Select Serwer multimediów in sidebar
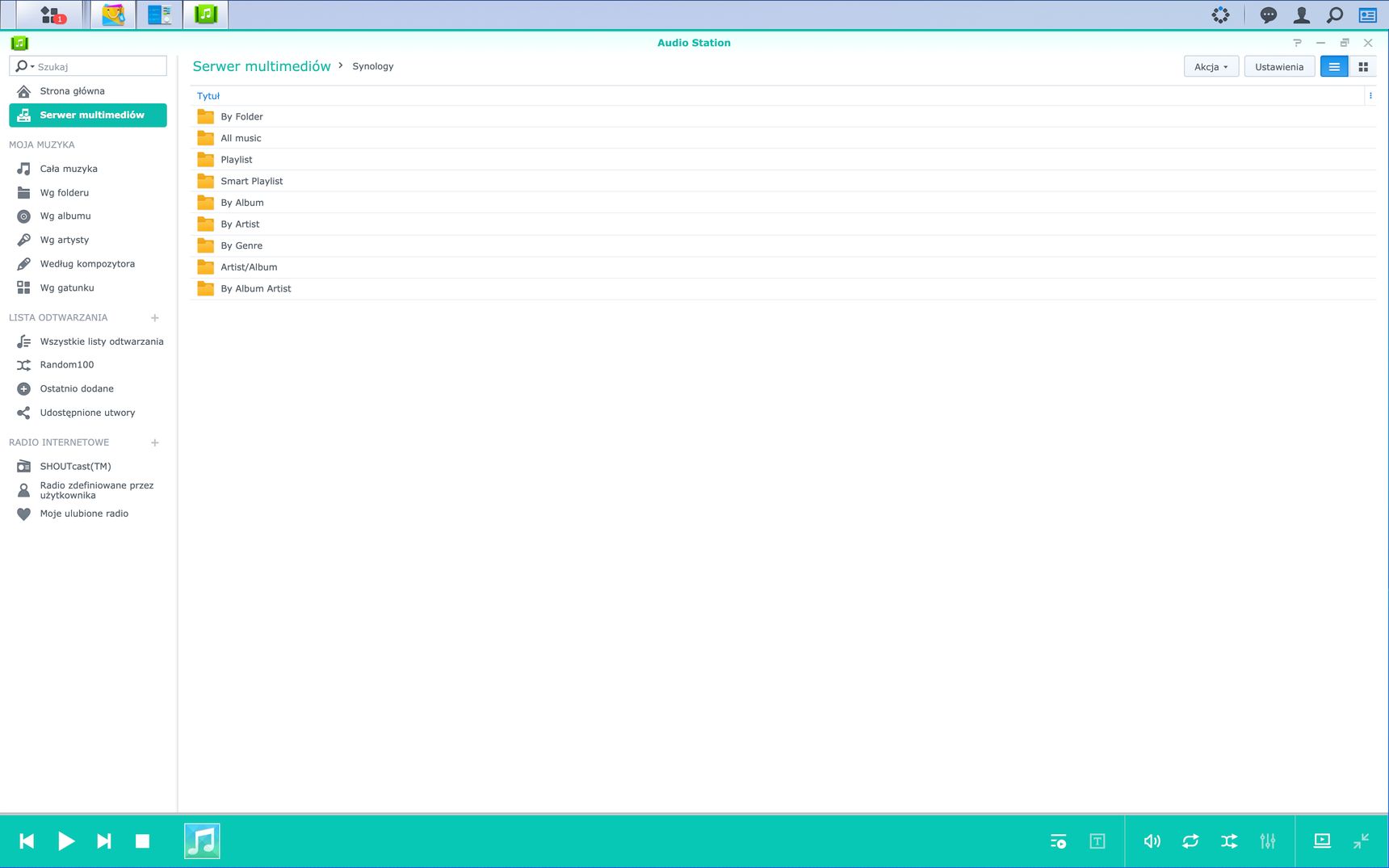Viewport: 1389px width, 868px height. pyautogui.click(x=88, y=115)
